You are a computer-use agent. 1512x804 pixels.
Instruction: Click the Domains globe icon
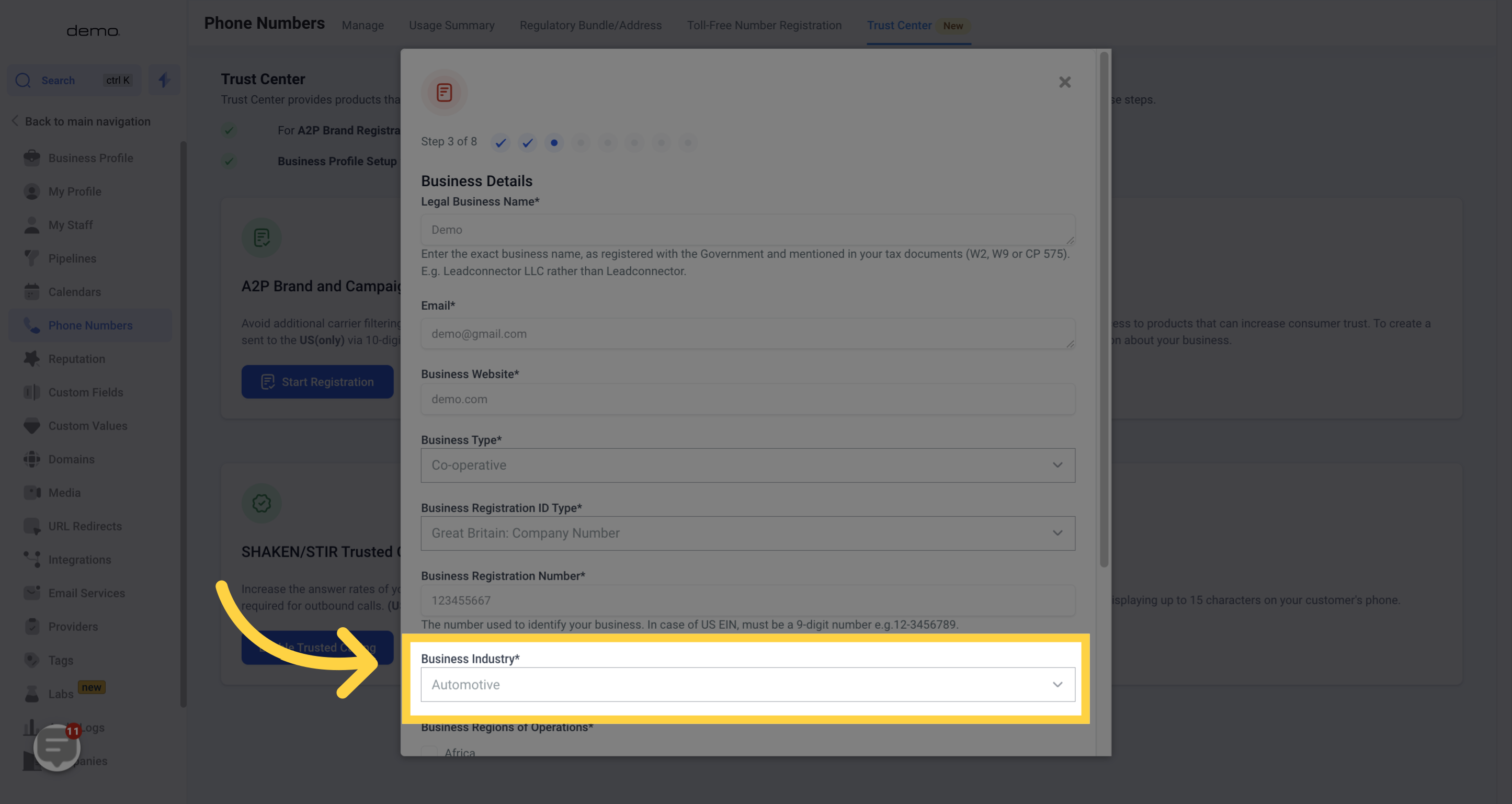(32, 459)
